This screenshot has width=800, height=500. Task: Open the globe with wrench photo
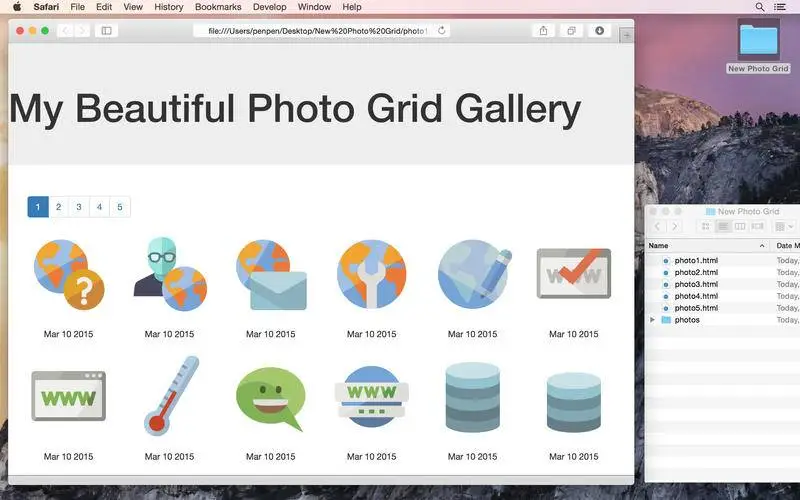(x=371, y=274)
